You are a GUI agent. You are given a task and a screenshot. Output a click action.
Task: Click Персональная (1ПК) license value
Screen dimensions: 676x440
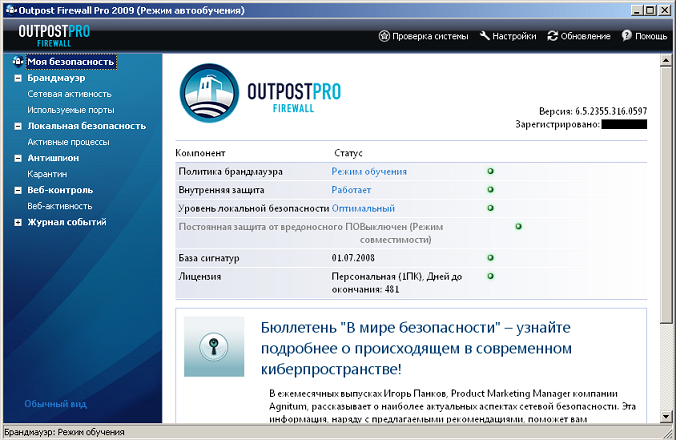397,283
